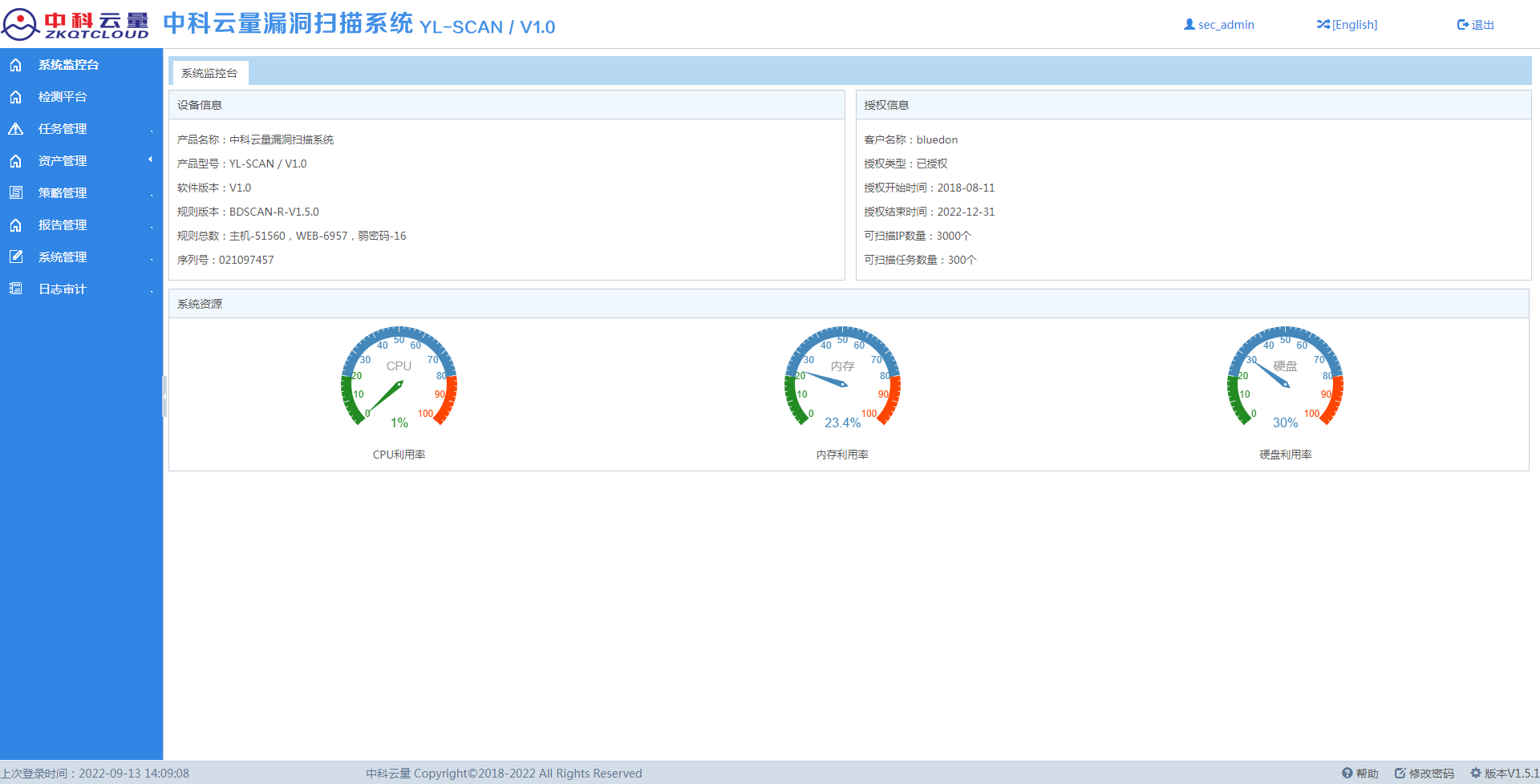Screen dimensions: 1540x784
Task: Click the 硬盘 disk utilization gauge
Action: (1285, 378)
